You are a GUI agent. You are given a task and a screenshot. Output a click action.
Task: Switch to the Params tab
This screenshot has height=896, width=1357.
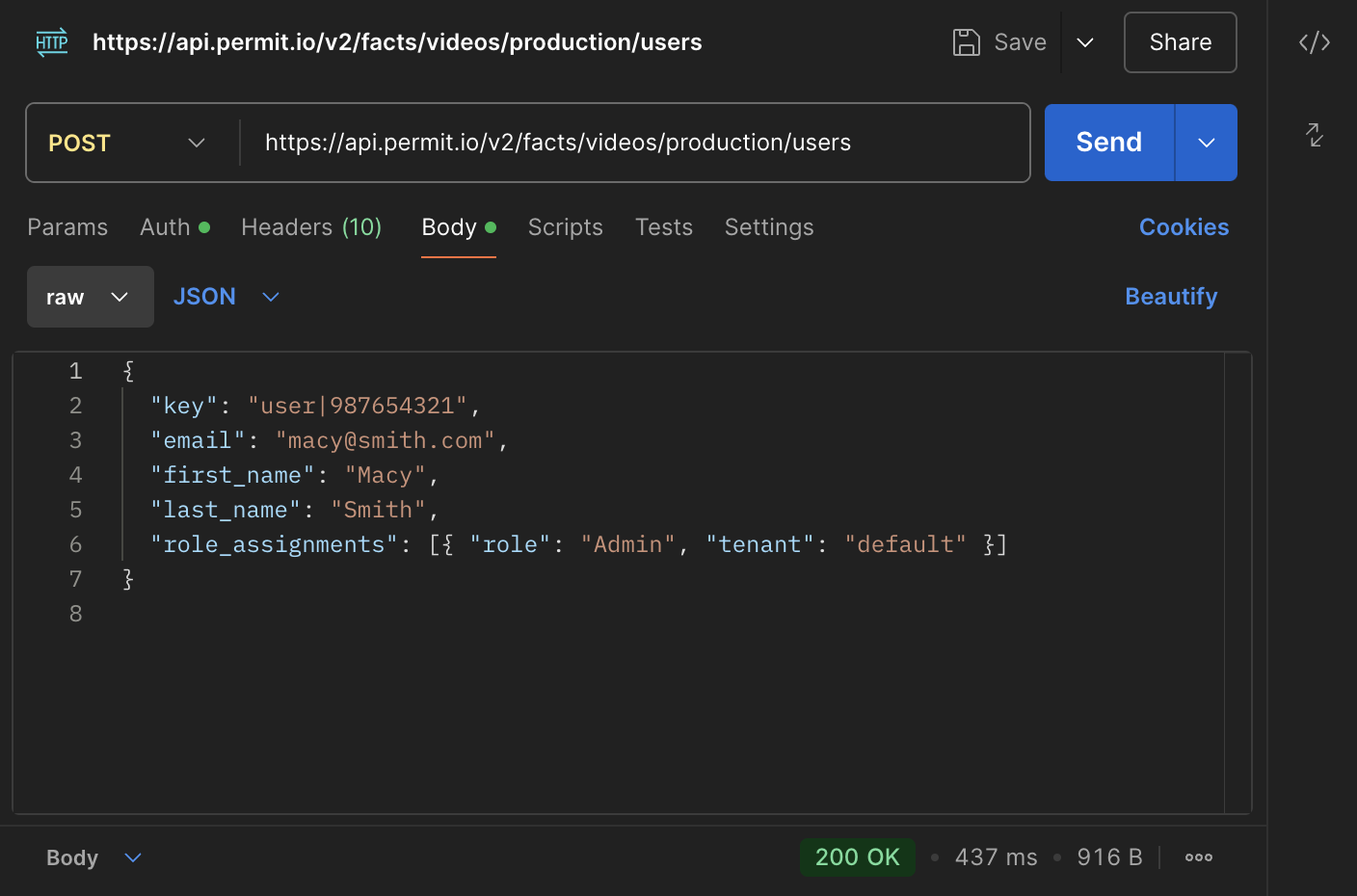point(67,227)
